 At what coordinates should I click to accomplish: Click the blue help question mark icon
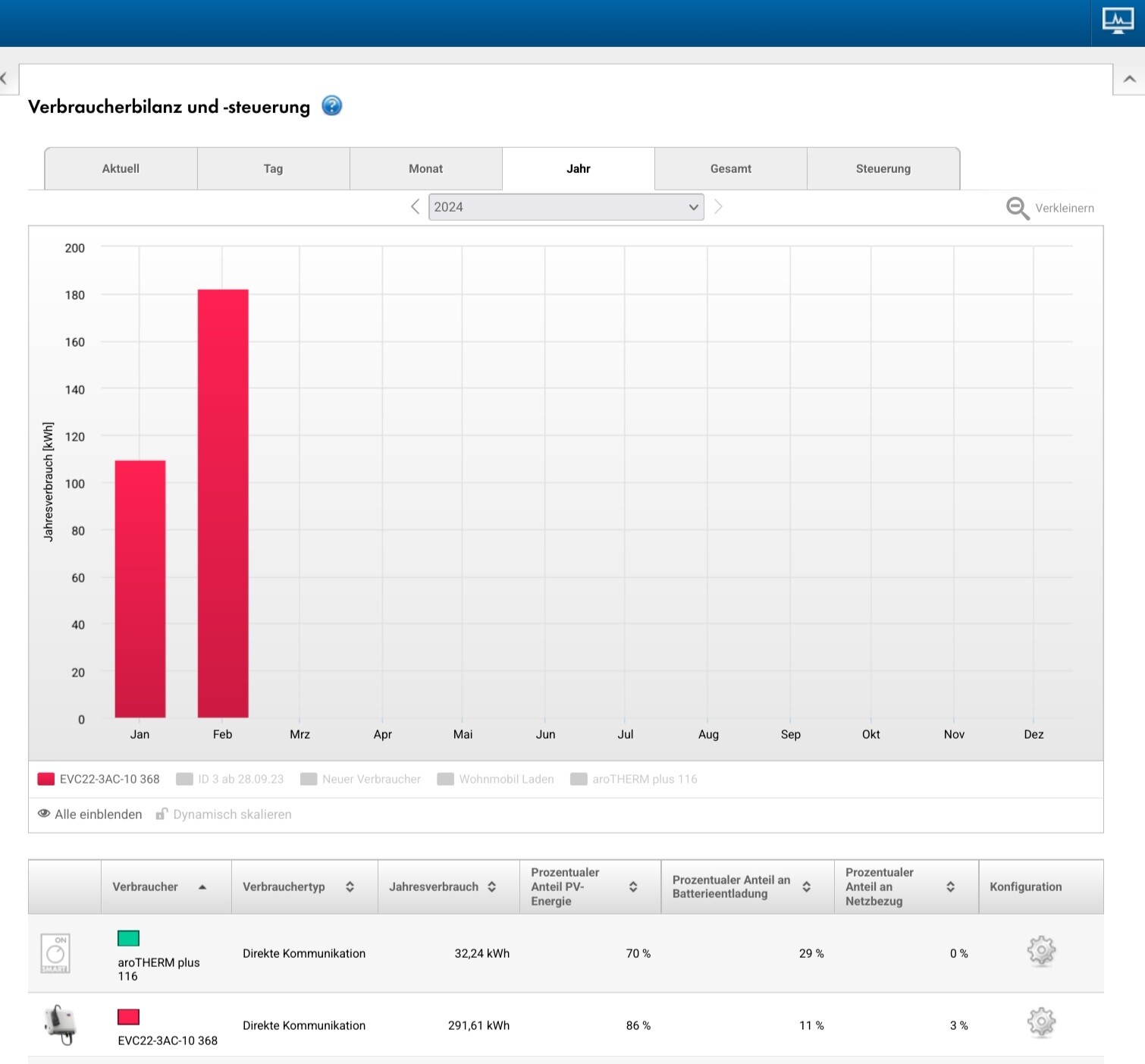tap(331, 106)
